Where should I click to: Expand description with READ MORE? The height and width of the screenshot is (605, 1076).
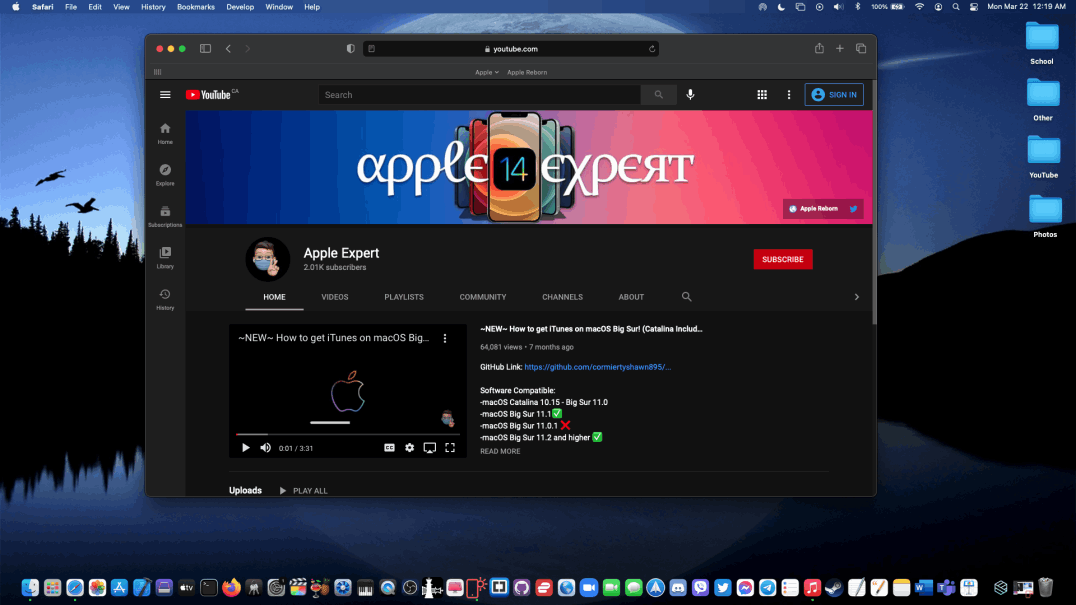click(x=500, y=451)
